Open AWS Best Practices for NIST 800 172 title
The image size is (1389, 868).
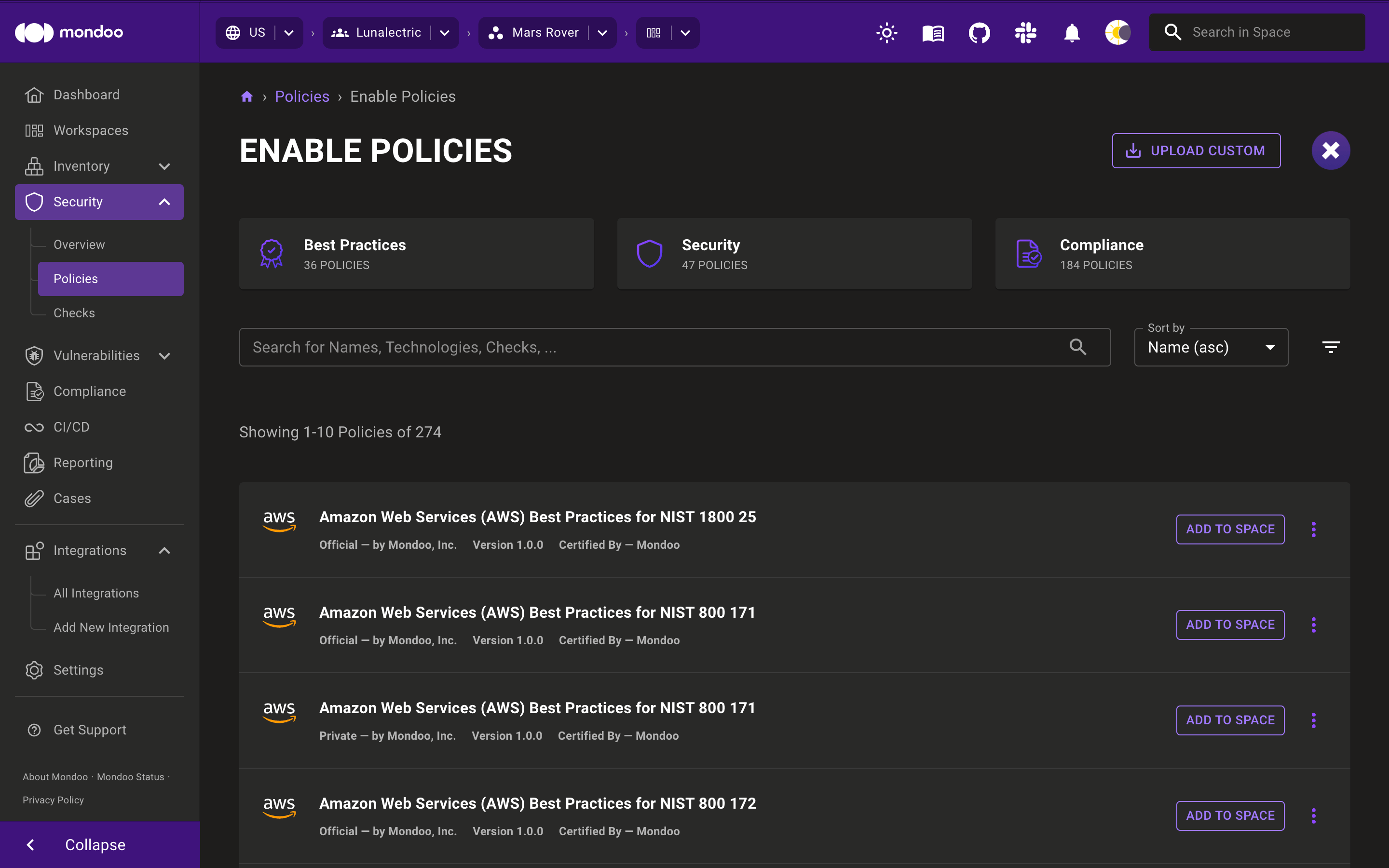pos(537,803)
